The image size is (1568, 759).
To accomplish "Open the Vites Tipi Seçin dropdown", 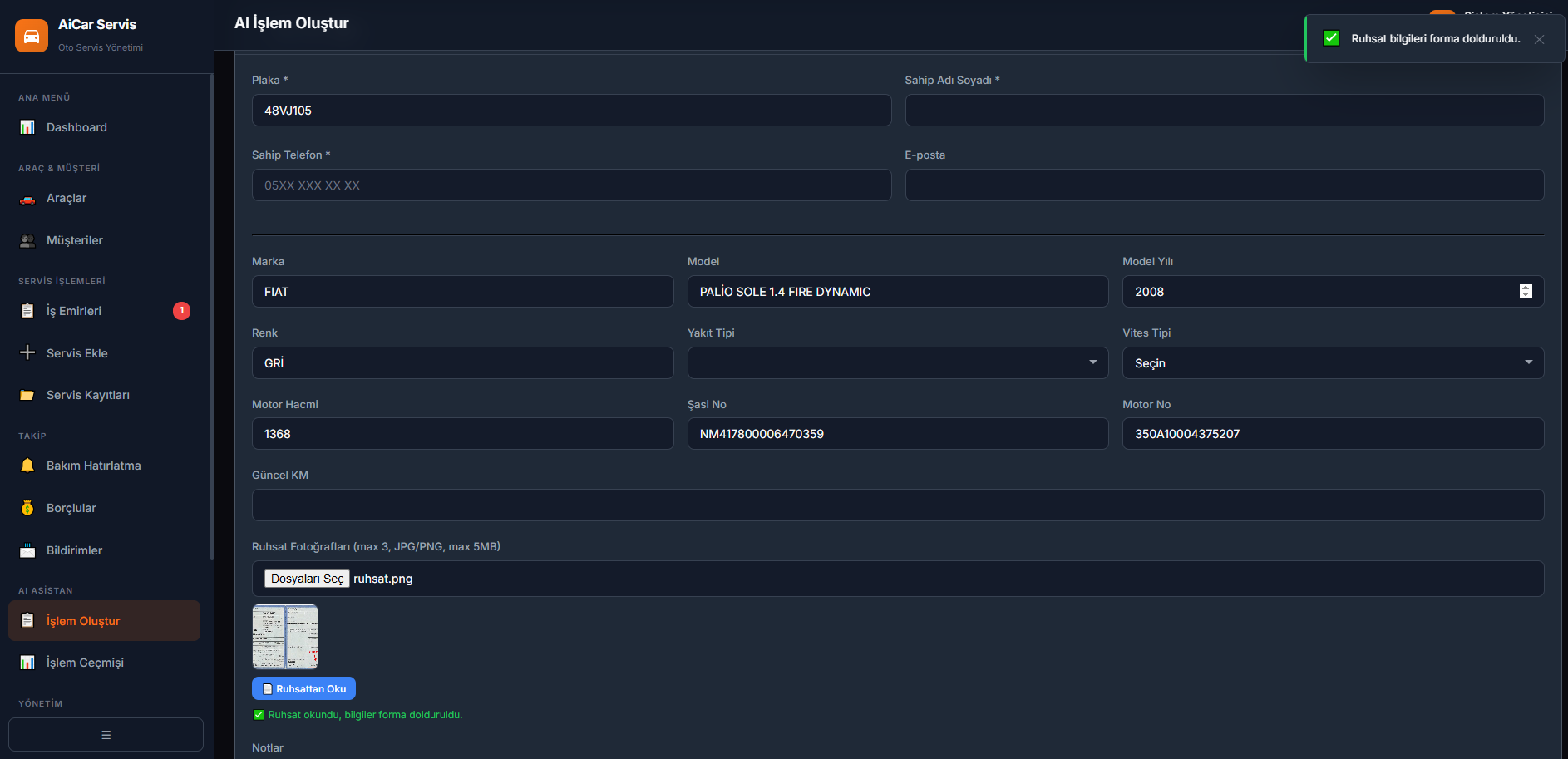I will [x=1333, y=362].
